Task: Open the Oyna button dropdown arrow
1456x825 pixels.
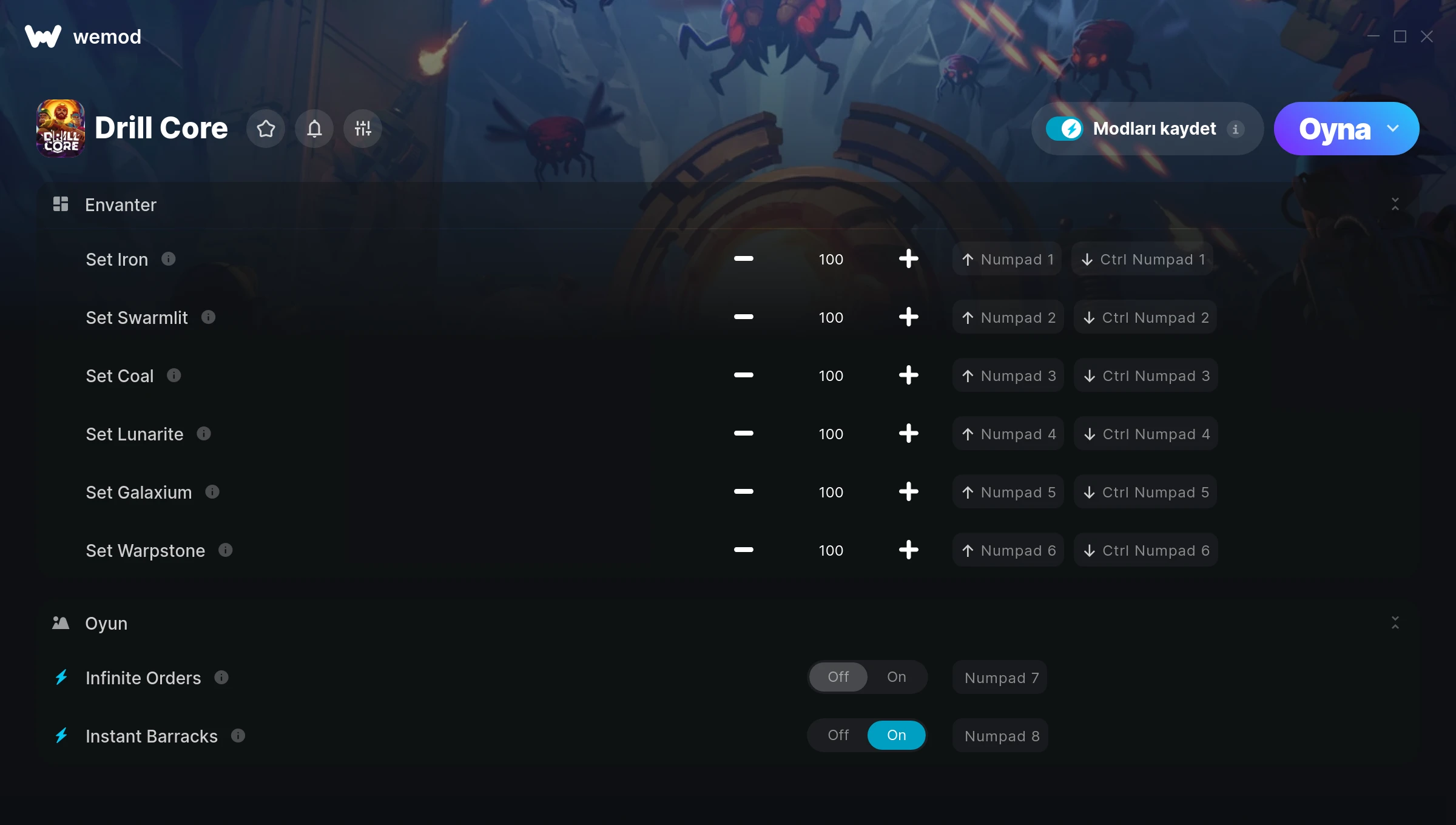Action: (1393, 129)
